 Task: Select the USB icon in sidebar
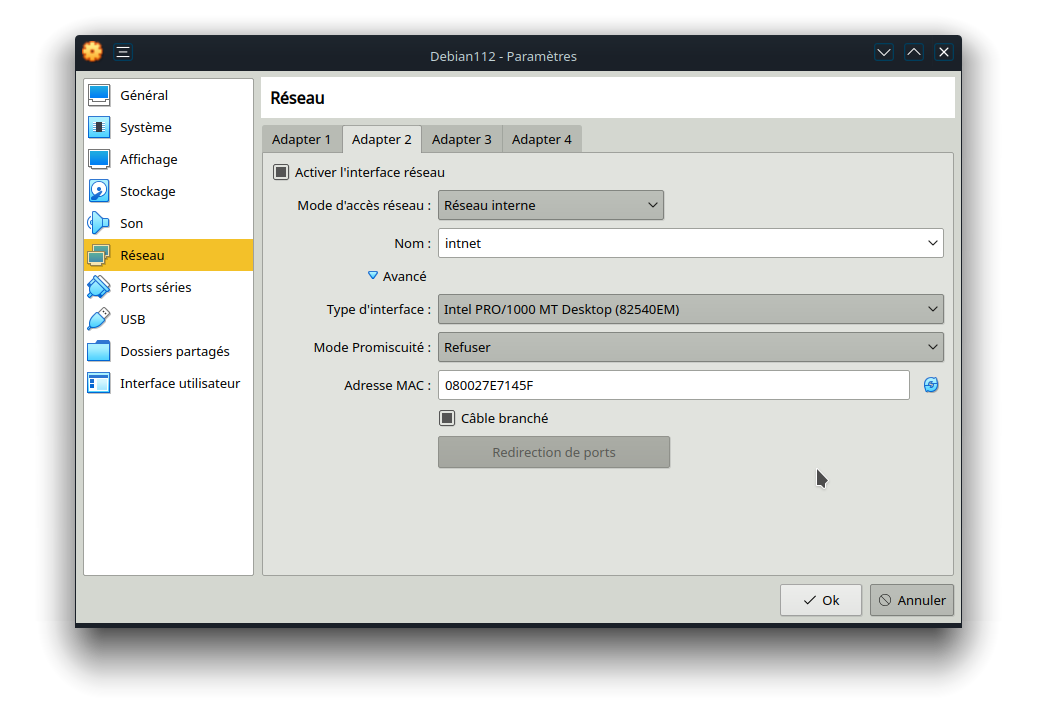pos(99,320)
